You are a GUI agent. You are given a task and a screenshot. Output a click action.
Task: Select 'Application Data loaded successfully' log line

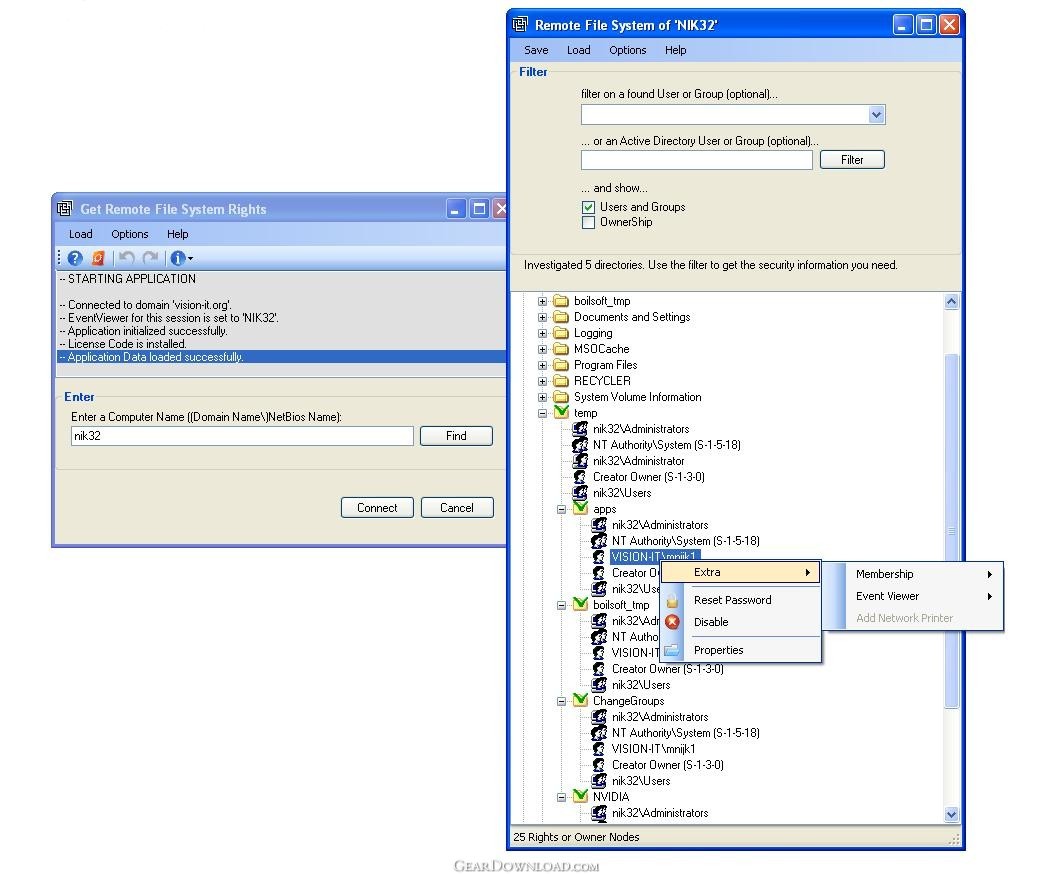[281, 357]
